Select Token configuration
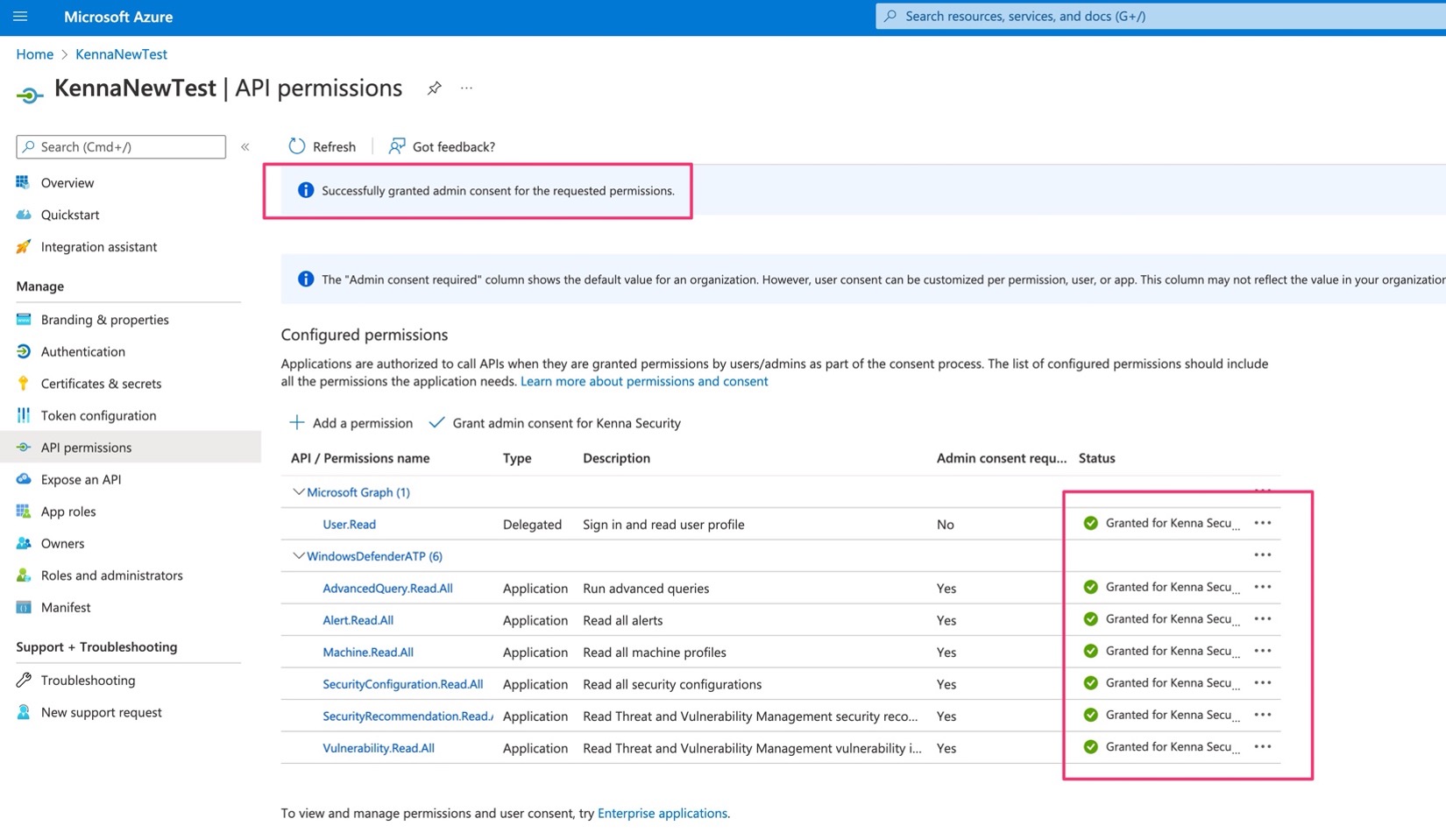The image size is (1446, 840). pos(98,415)
